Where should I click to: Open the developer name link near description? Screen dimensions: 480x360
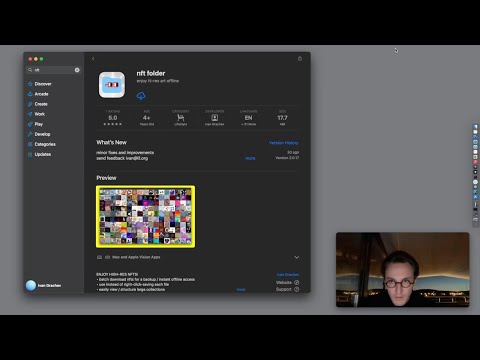tap(288, 275)
